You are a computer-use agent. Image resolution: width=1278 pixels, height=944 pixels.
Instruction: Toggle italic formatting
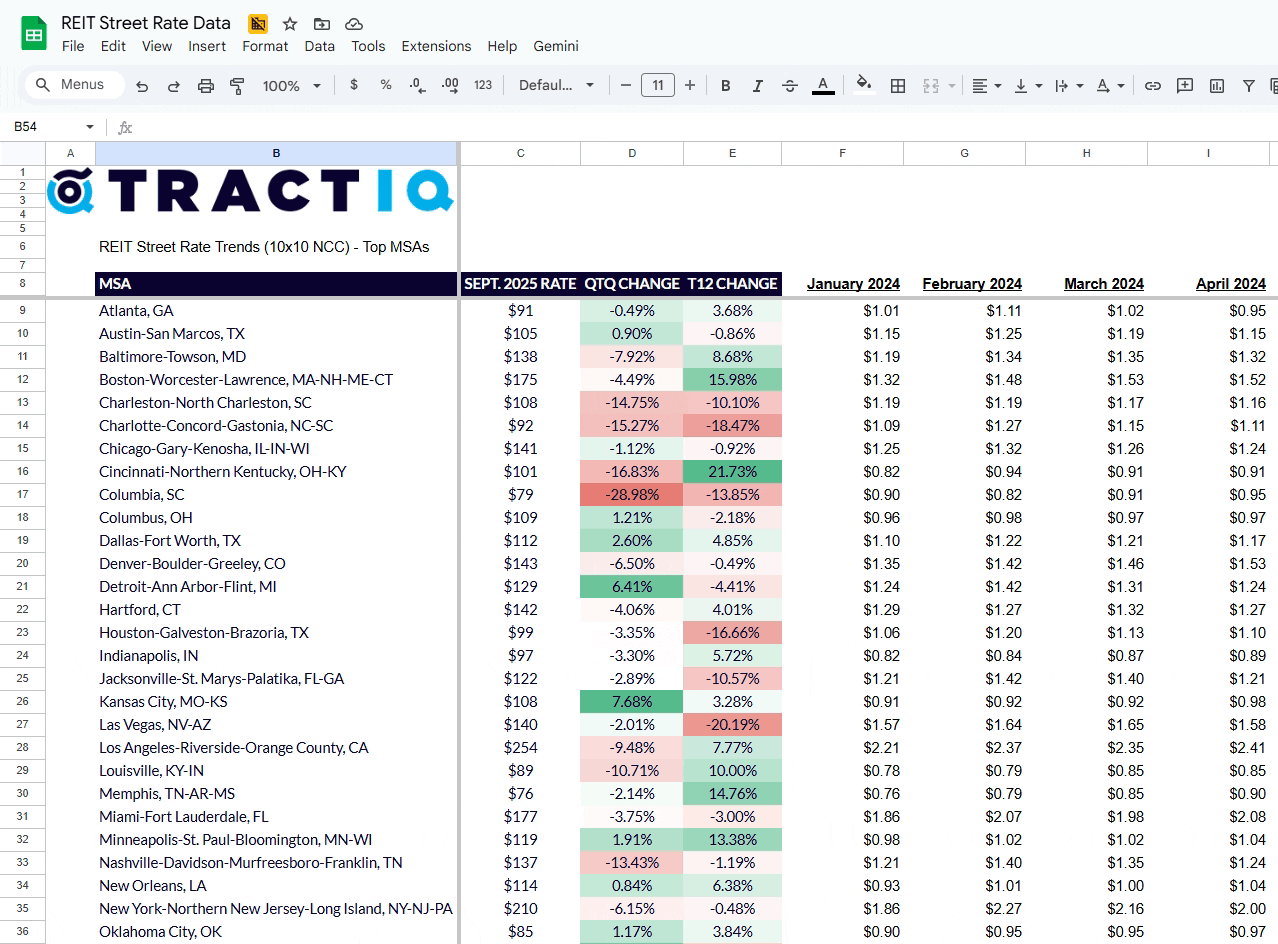[758, 86]
